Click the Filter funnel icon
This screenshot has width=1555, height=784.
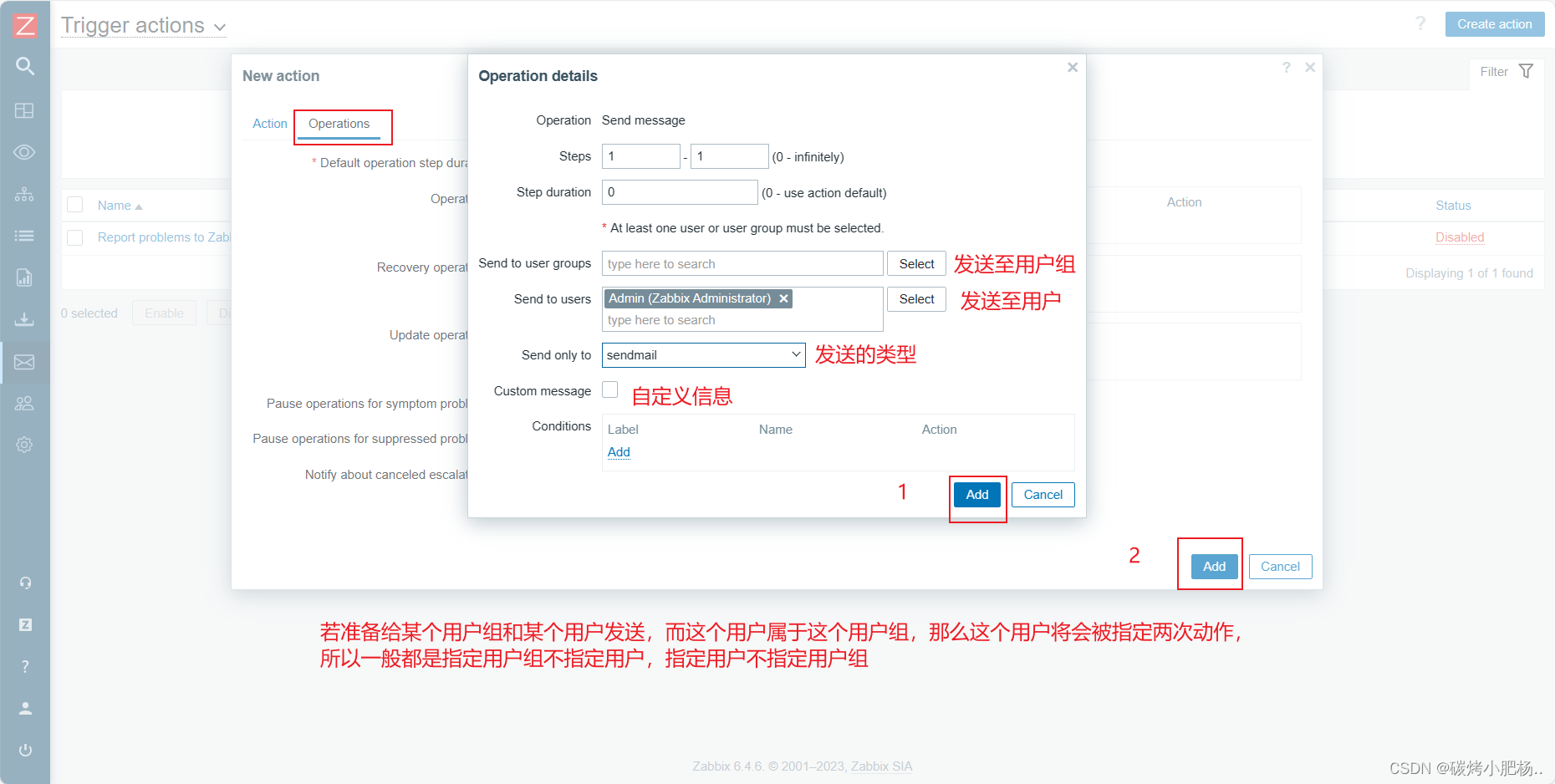1527,71
